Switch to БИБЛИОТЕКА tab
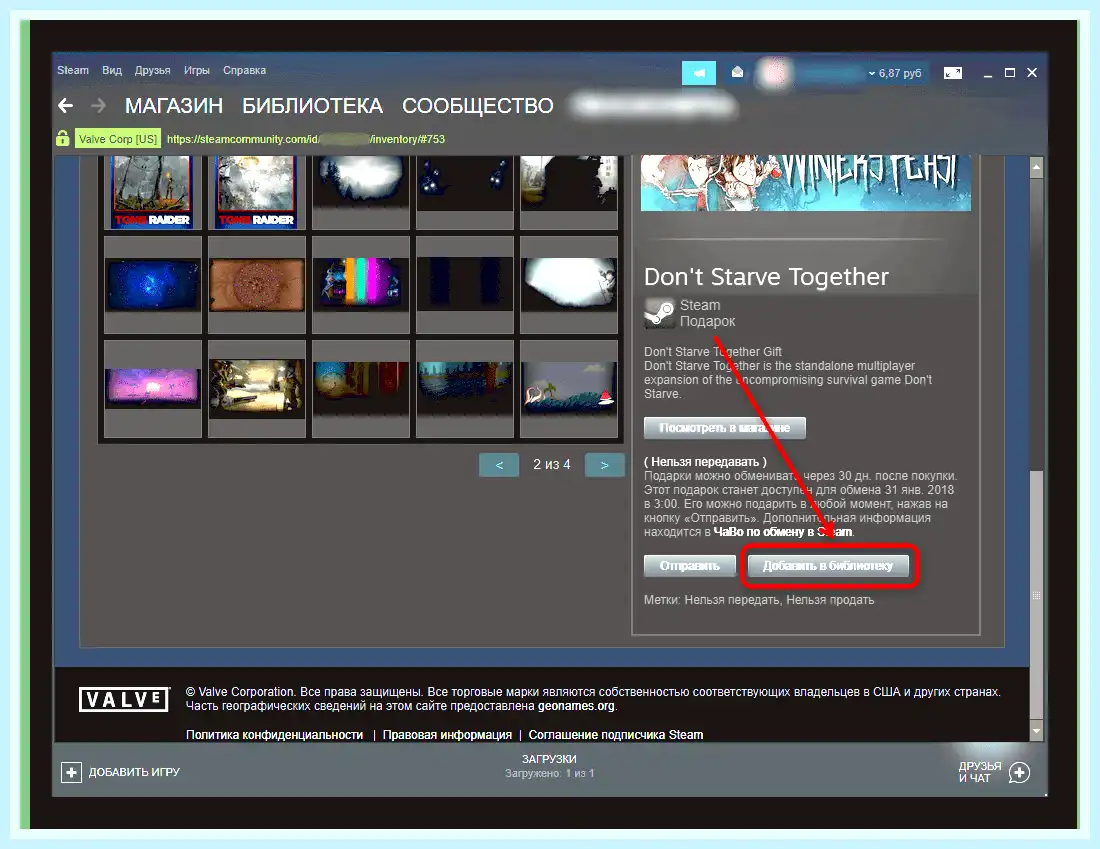 [x=312, y=106]
